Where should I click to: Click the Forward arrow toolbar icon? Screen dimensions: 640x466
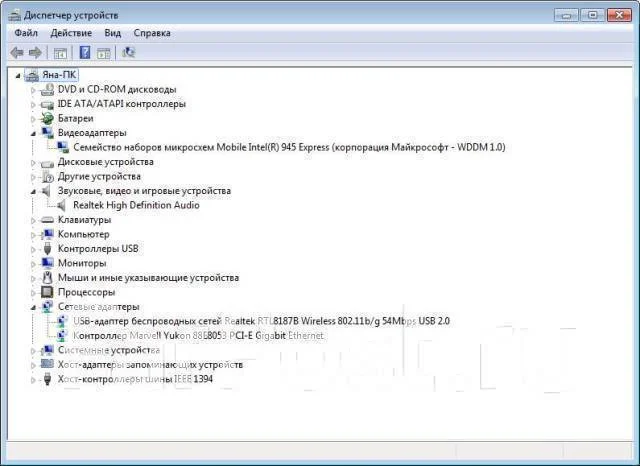coord(36,52)
